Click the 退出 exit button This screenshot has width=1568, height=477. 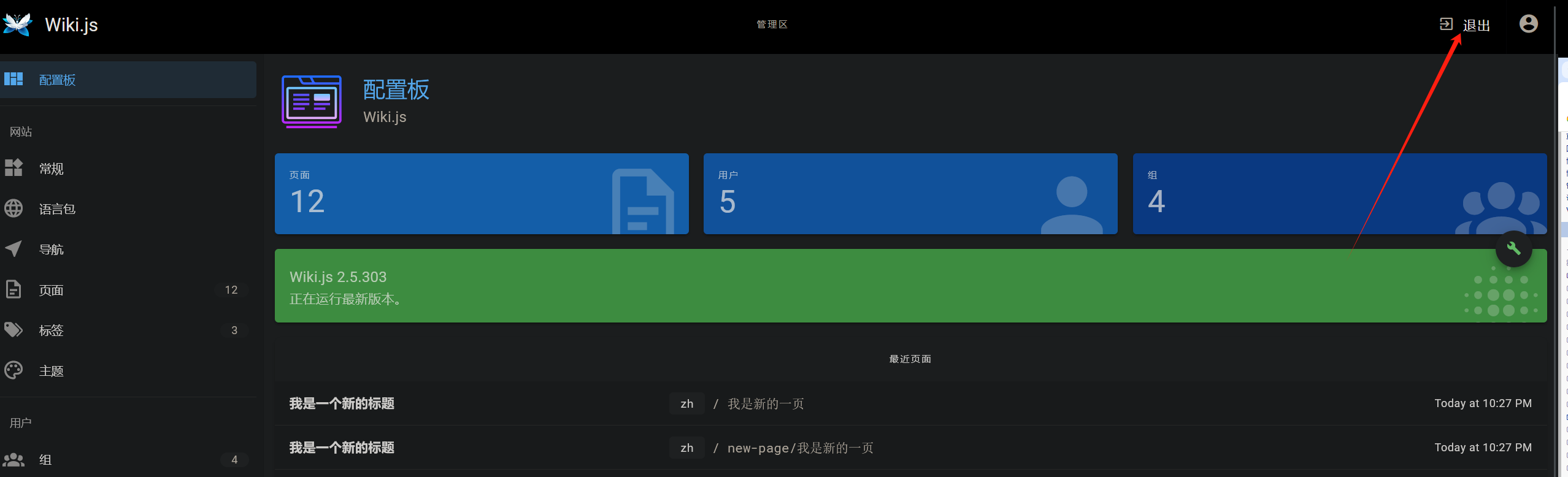click(x=1466, y=25)
